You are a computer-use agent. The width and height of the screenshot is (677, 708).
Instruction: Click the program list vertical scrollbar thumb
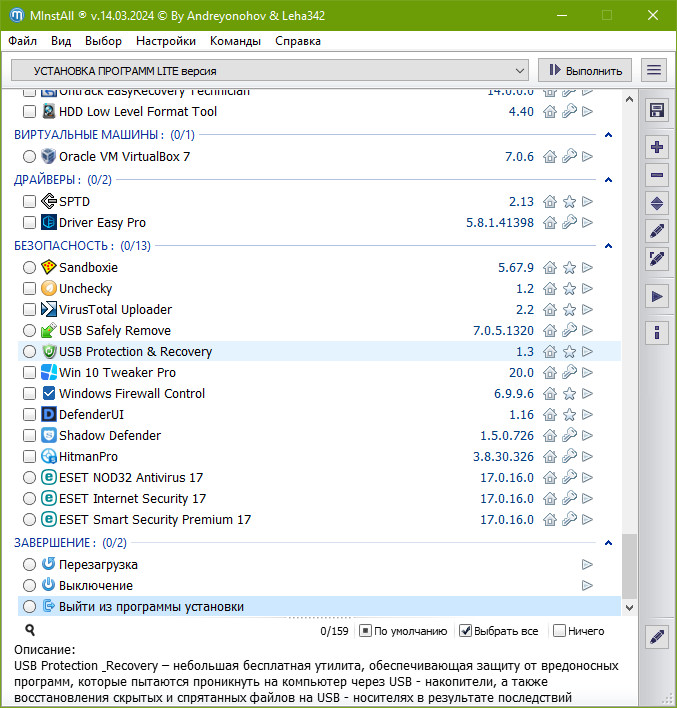pyautogui.click(x=629, y=565)
